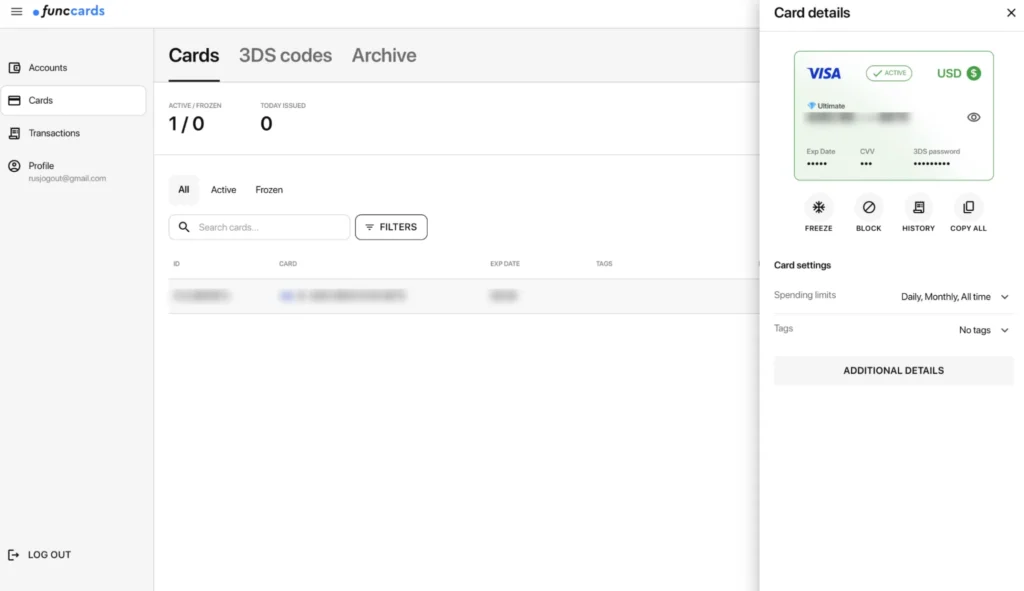This screenshot has height=591, width=1024.
Task: Open the Filters panel
Action: (391, 227)
